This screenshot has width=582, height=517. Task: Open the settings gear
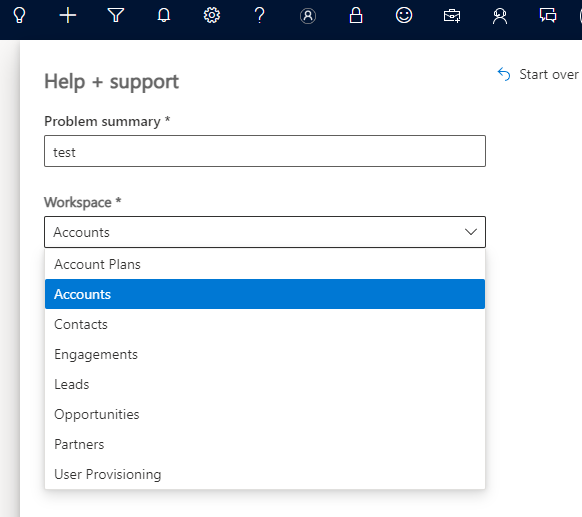click(x=212, y=16)
